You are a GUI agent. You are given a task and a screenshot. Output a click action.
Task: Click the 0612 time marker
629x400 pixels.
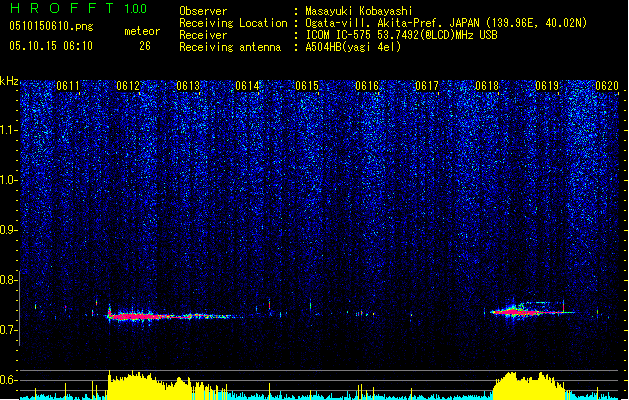coord(128,86)
